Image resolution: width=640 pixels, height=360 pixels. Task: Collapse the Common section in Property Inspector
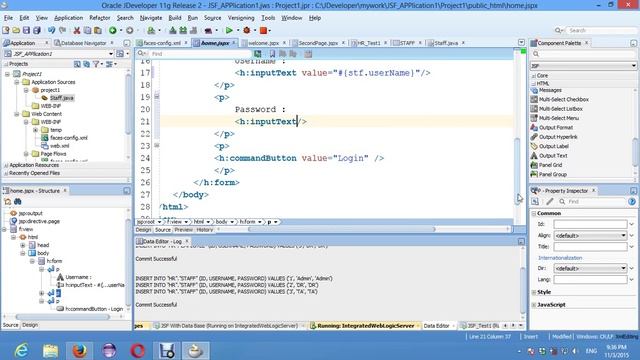click(534, 213)
